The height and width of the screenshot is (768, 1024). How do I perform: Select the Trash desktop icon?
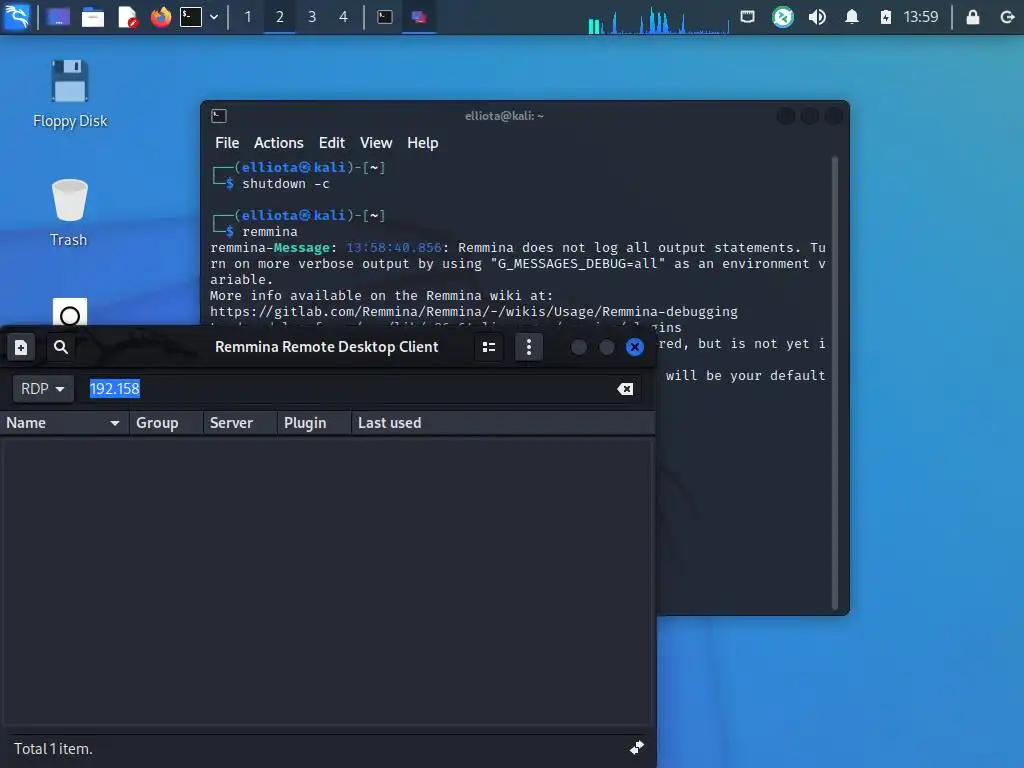[x=69, y=213]
